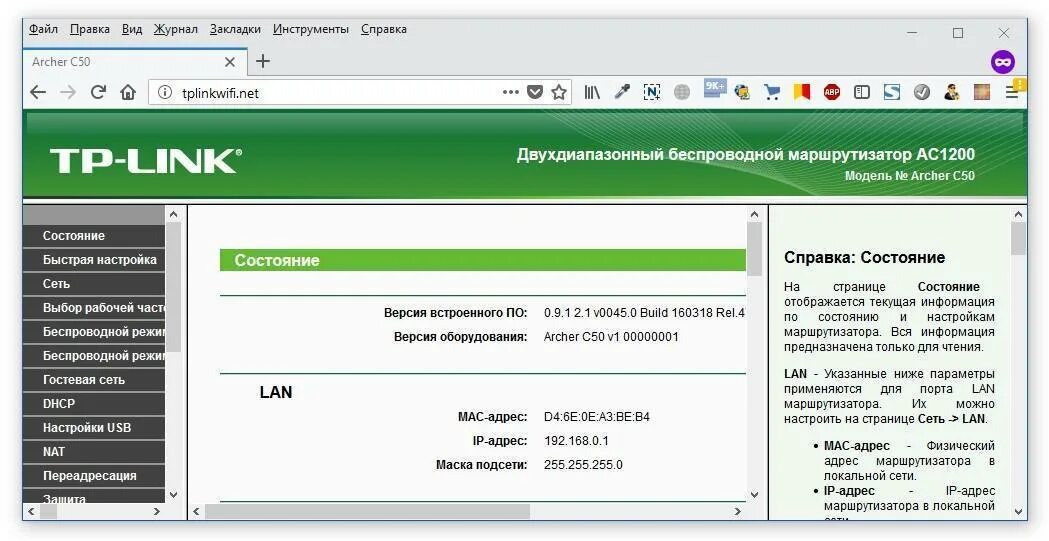Open the spy character extension icon
Screen dimensions: 1049x541
tap(951, 92)
